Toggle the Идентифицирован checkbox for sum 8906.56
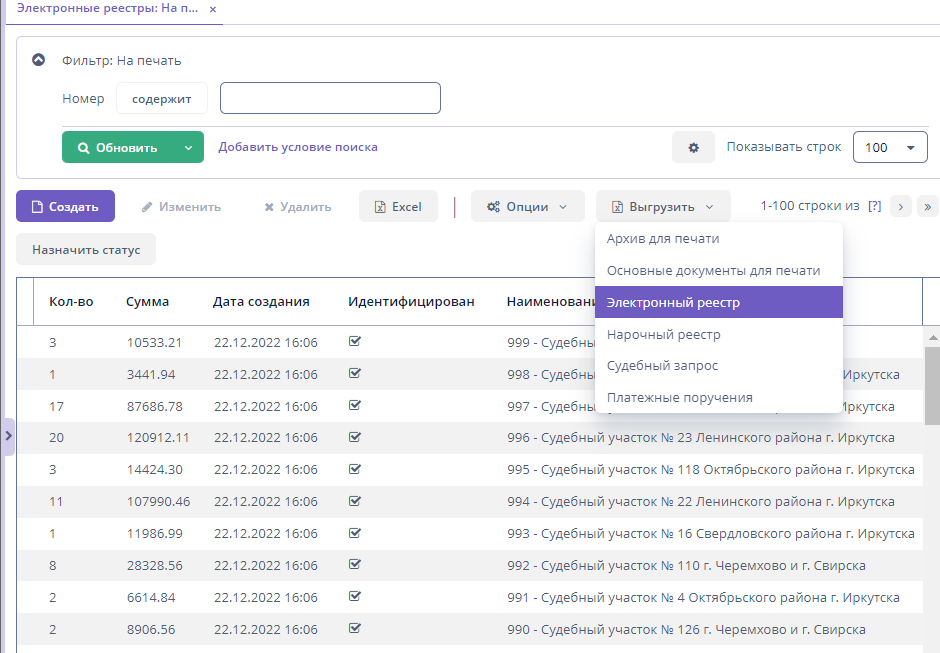940x653 pixels. [x=355, y=629]
